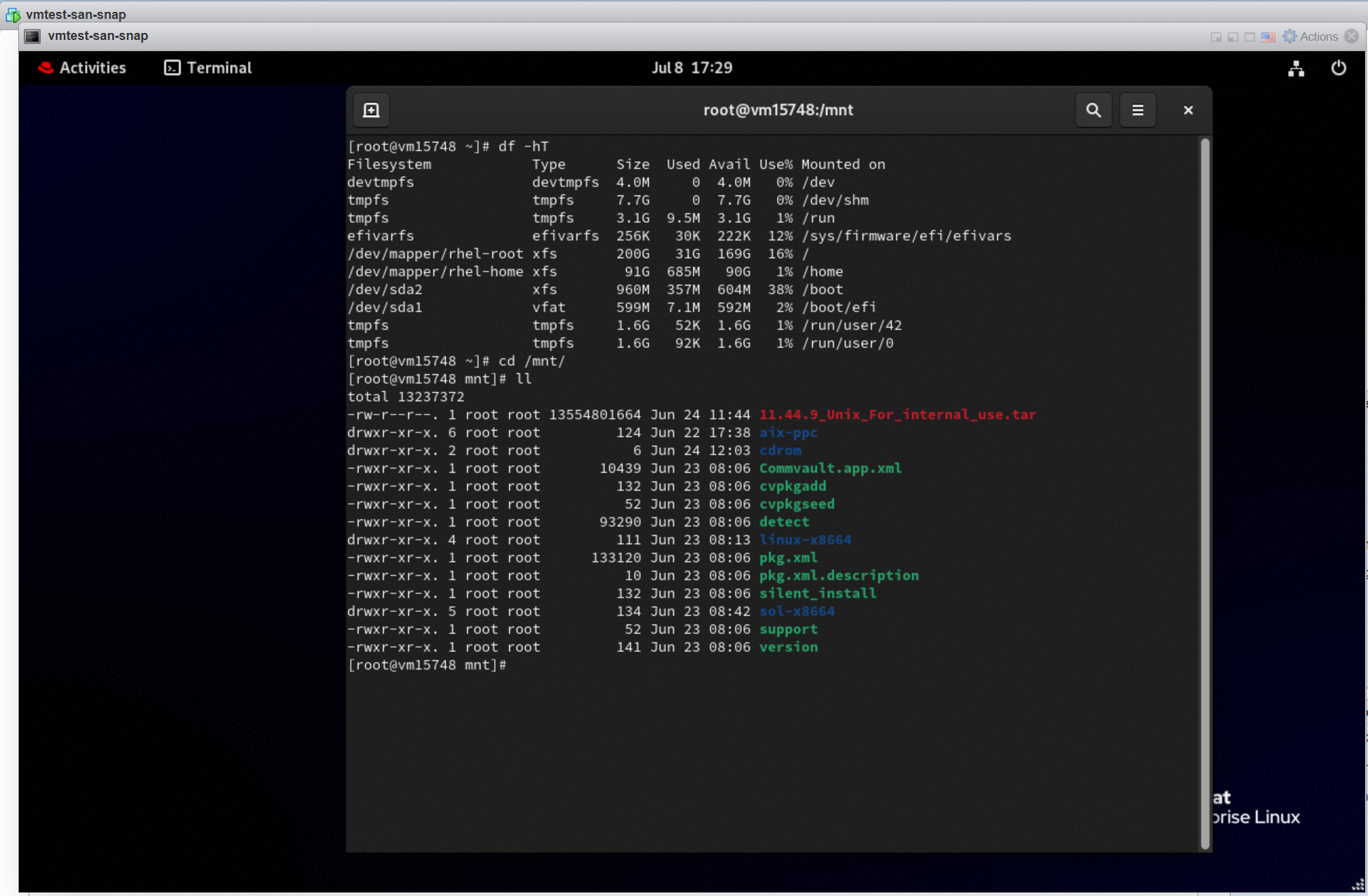
Task: Click the first console window-size icon
Action: [1216, 37]
